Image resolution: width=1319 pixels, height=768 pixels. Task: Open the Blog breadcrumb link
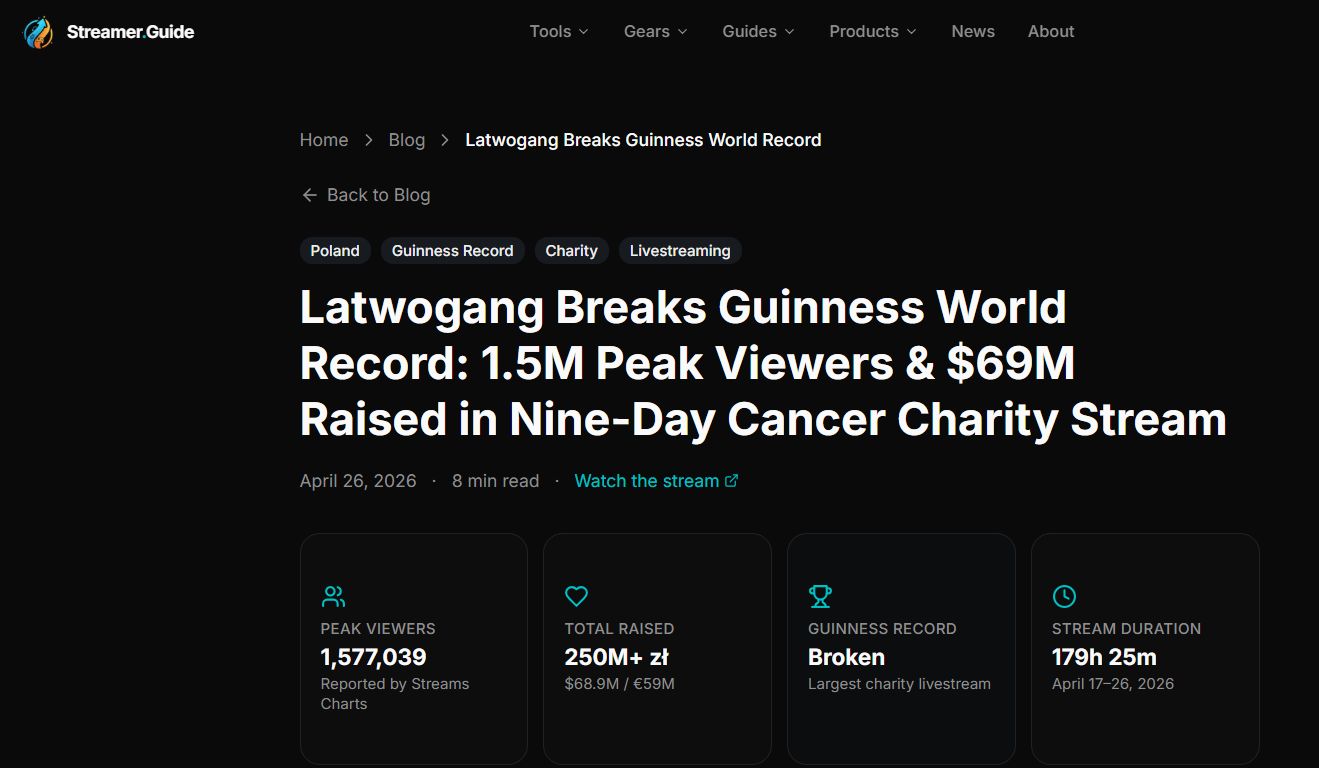(406, 140)
